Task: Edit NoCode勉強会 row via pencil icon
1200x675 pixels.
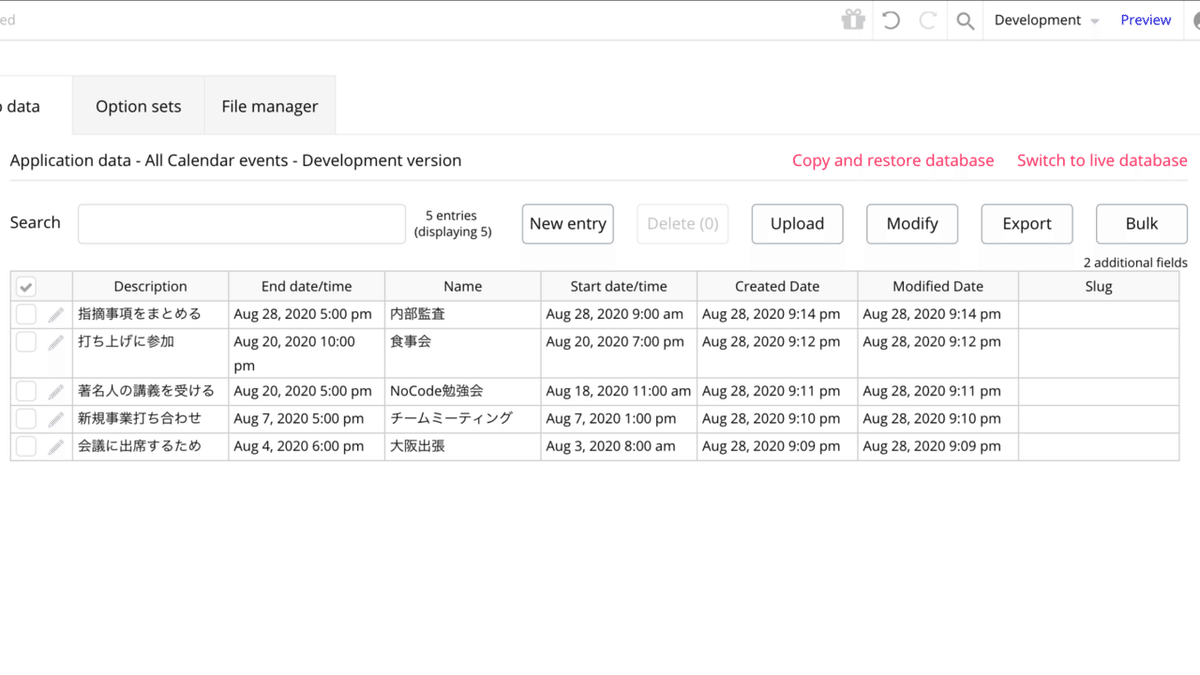Action: [56, 392]
